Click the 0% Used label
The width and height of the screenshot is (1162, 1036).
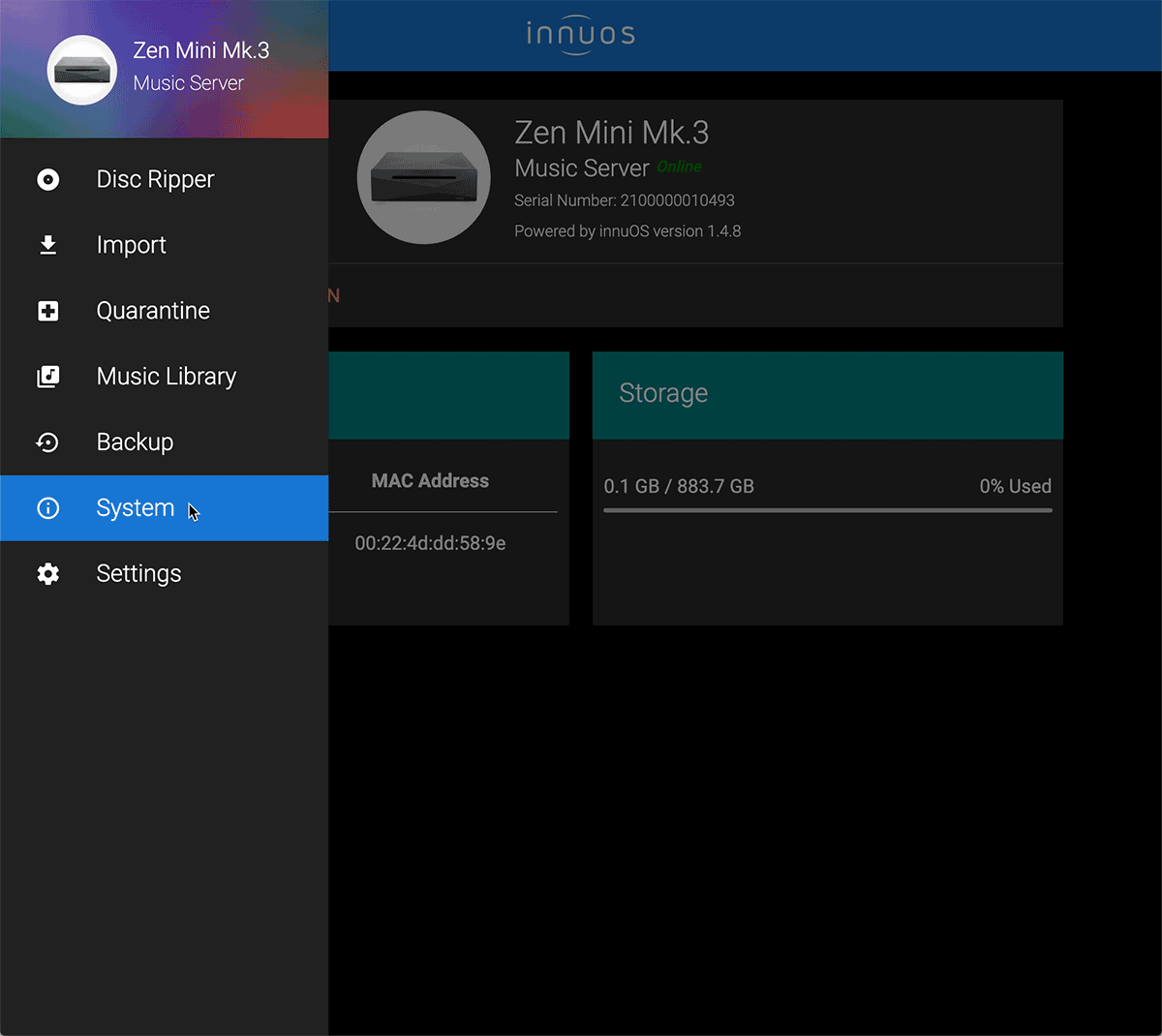pos(1015,486)
